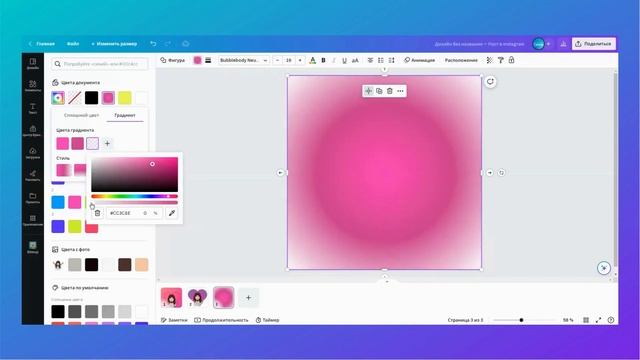640x360 pixels.
Task: Enter fullscreen presentation mode
Action: click(598, 320)
